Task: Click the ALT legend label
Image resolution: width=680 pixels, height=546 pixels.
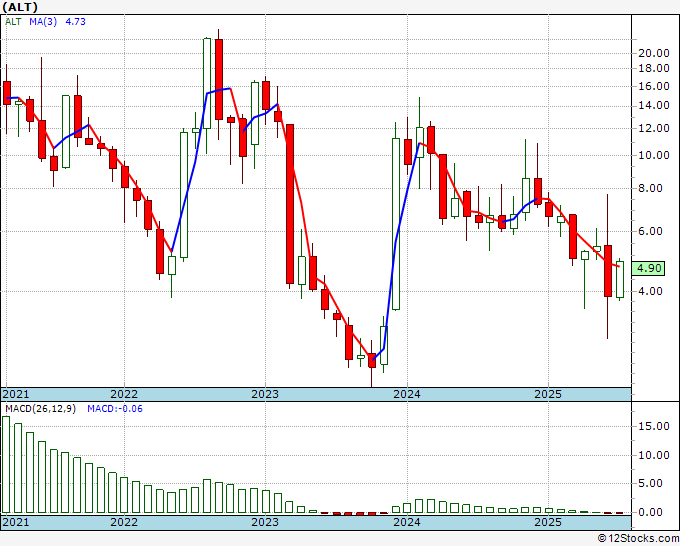Action: (13, 21)
